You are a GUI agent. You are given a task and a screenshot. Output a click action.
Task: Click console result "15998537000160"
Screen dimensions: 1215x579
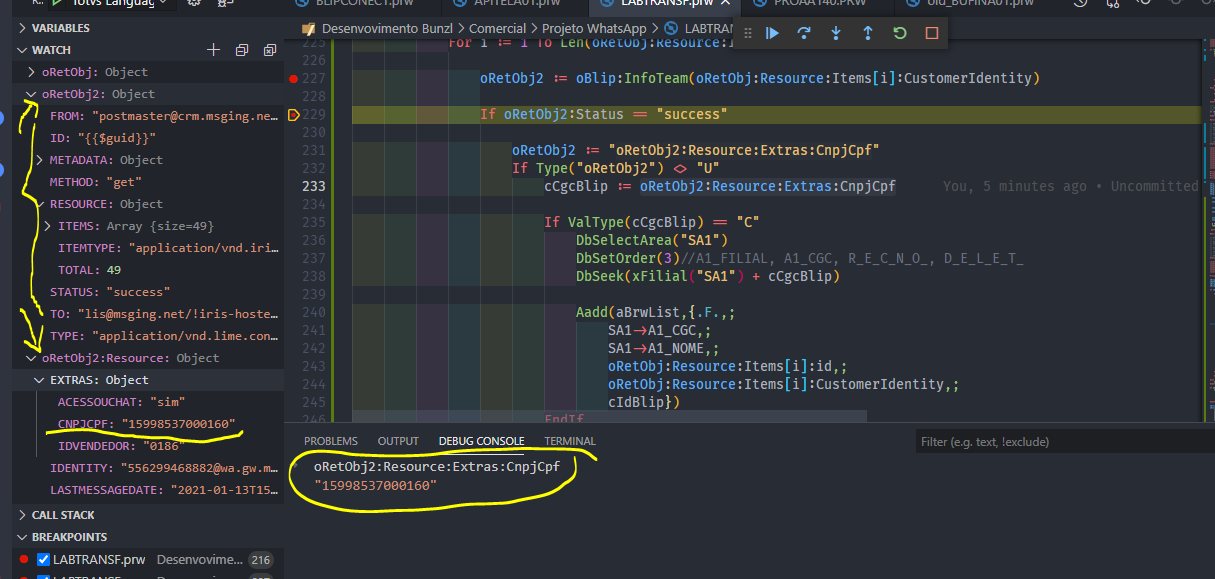[376, 486]
